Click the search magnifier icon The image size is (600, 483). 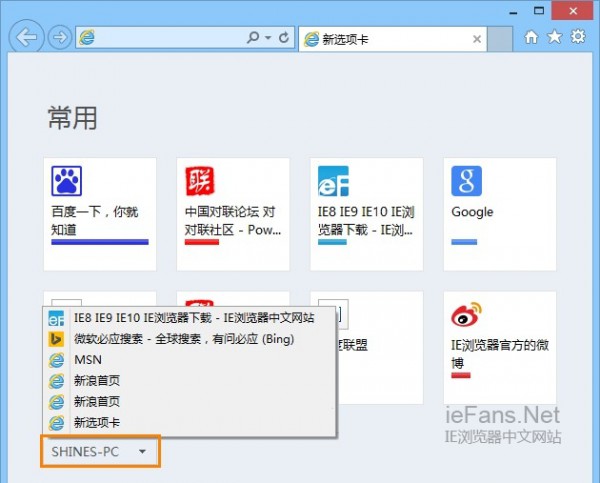point(253,37)
